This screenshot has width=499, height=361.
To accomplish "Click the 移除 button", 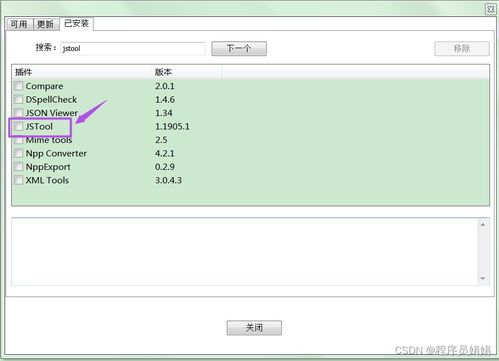I will (462, 49).
